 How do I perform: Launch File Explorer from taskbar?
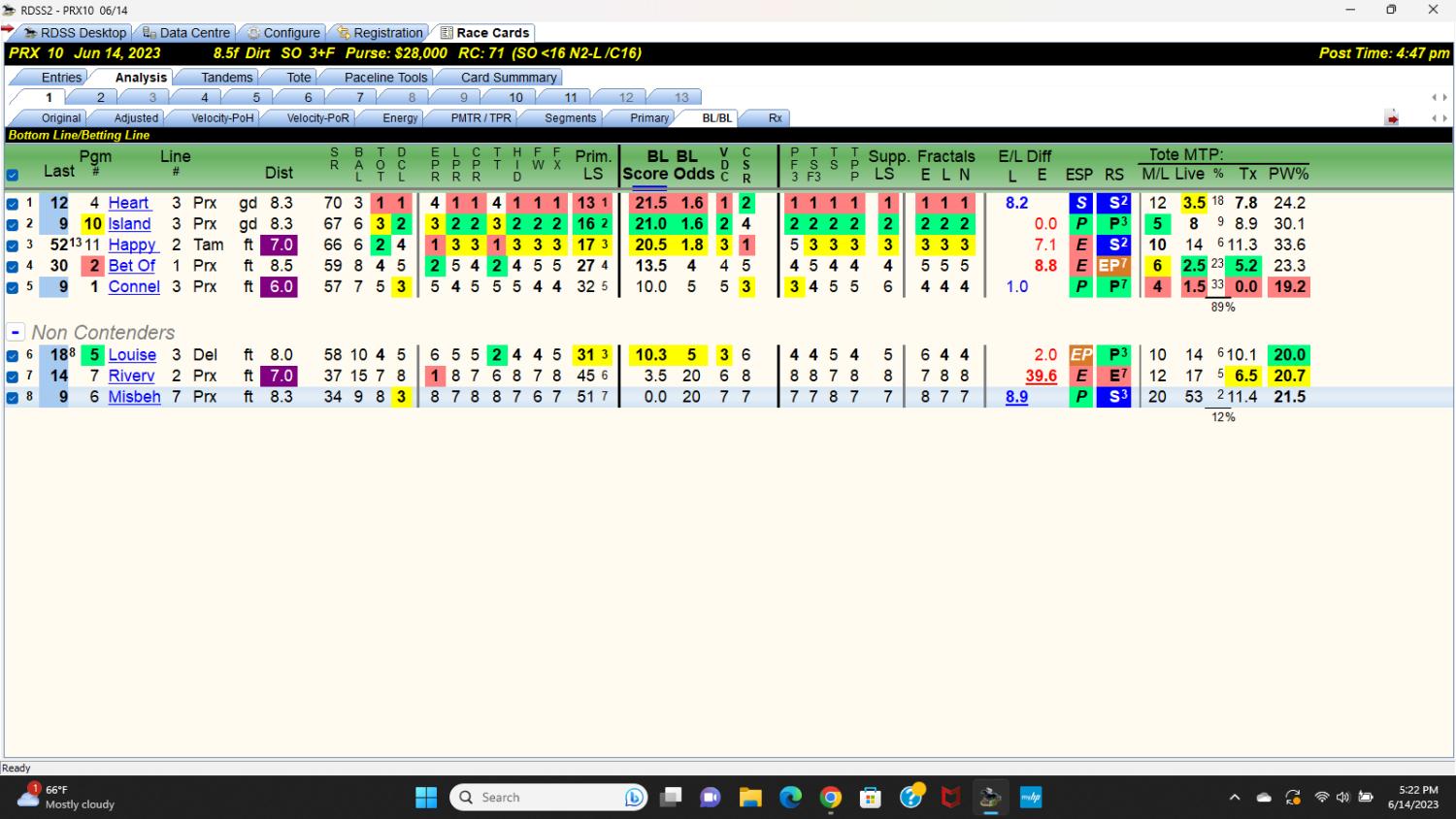coord(750,798)
